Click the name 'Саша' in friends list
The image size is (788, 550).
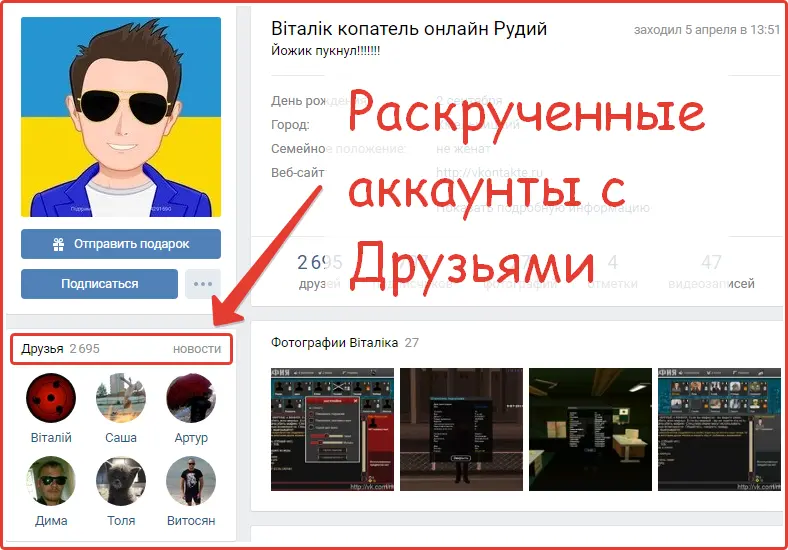[x=121, y=438]
